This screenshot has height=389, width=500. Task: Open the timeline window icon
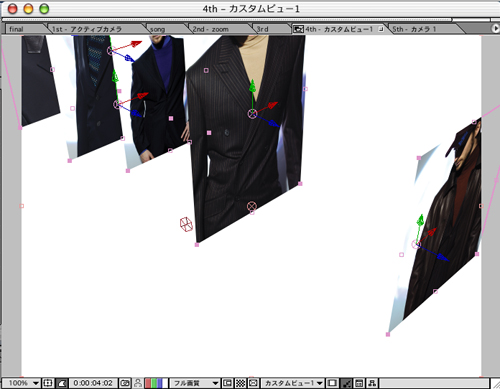click(359, 383)
